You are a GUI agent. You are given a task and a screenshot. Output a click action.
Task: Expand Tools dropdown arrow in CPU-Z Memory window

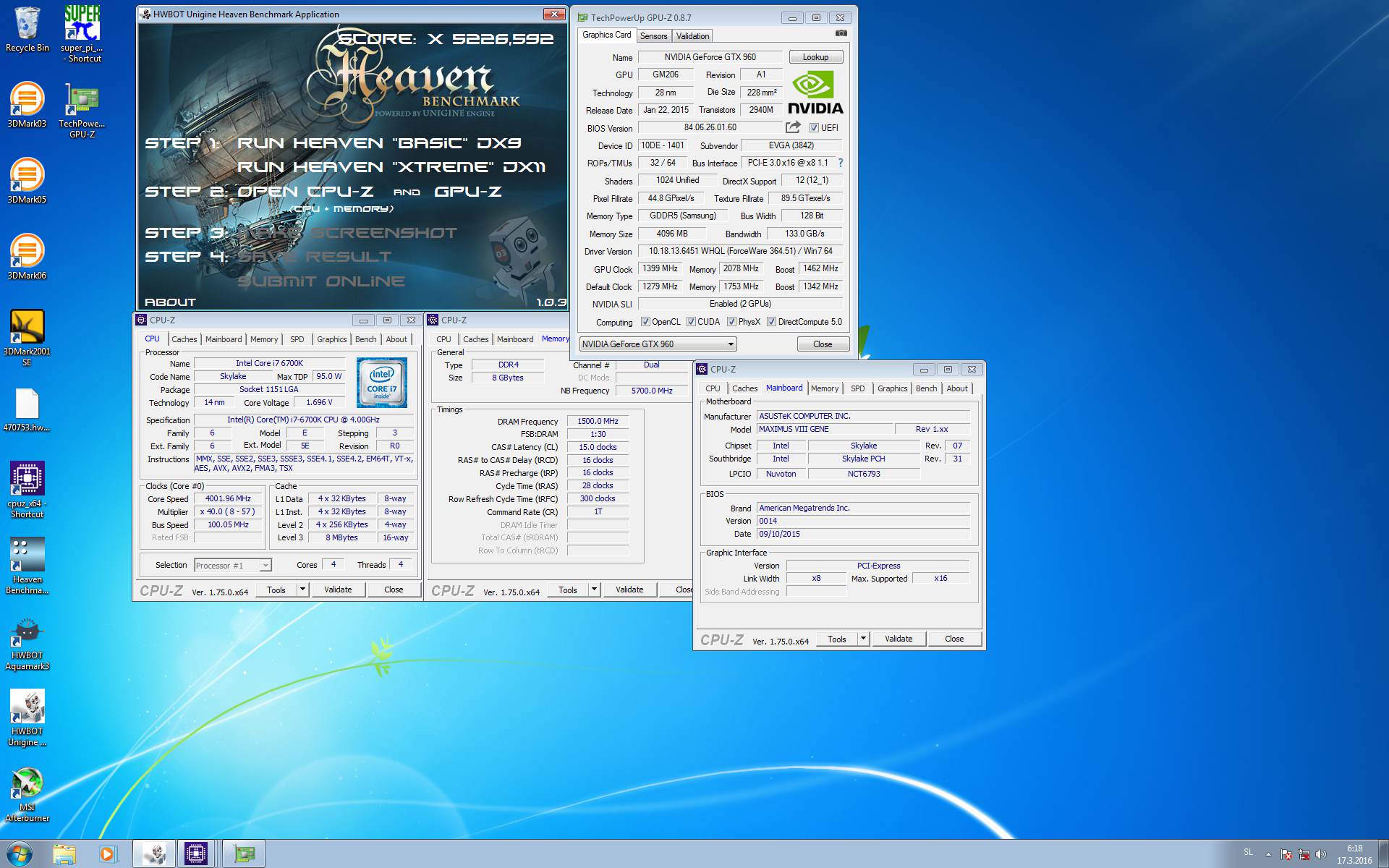594,590
